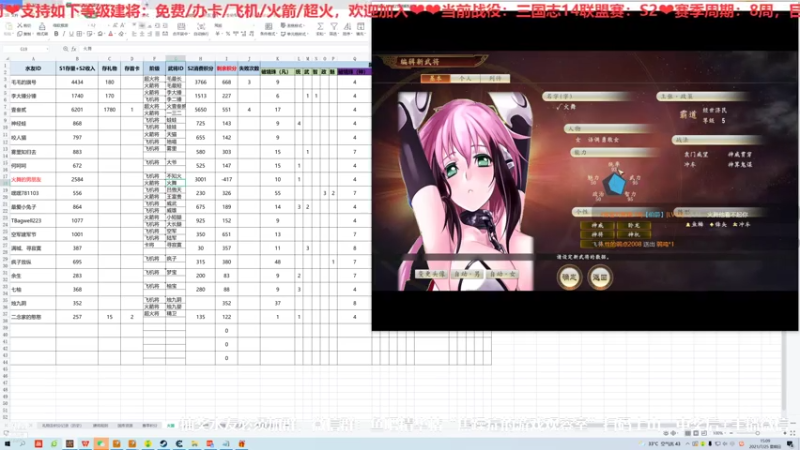Screen dimensions: 800x450
Task: Click the red font color icon
Action: pos(111,34)
